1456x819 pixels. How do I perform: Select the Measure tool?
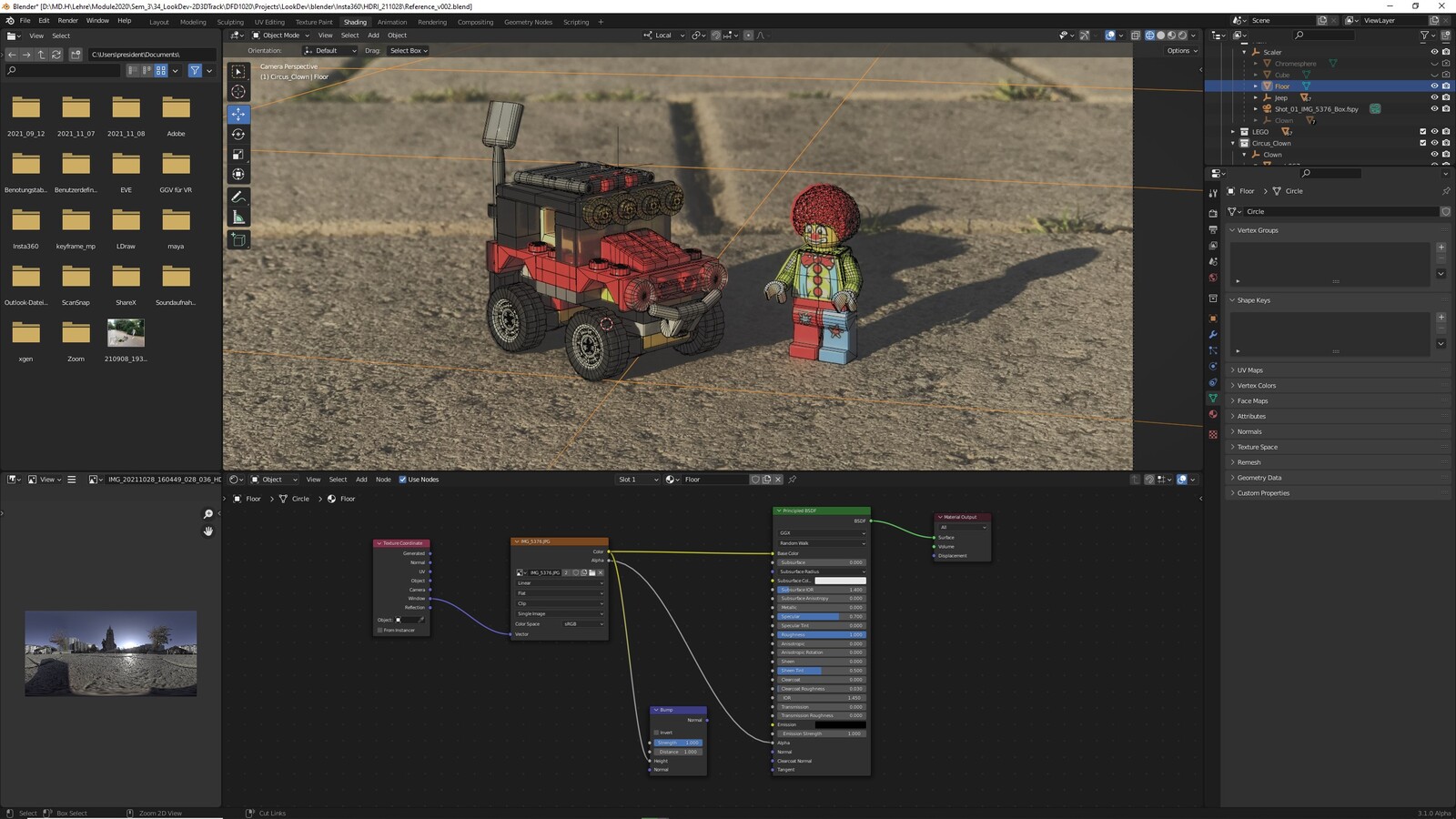click(x=238, y=217)
